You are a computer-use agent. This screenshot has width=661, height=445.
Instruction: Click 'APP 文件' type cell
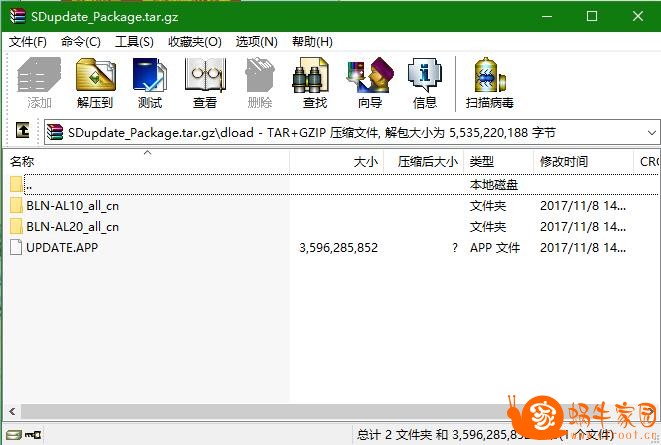(495, 247)
